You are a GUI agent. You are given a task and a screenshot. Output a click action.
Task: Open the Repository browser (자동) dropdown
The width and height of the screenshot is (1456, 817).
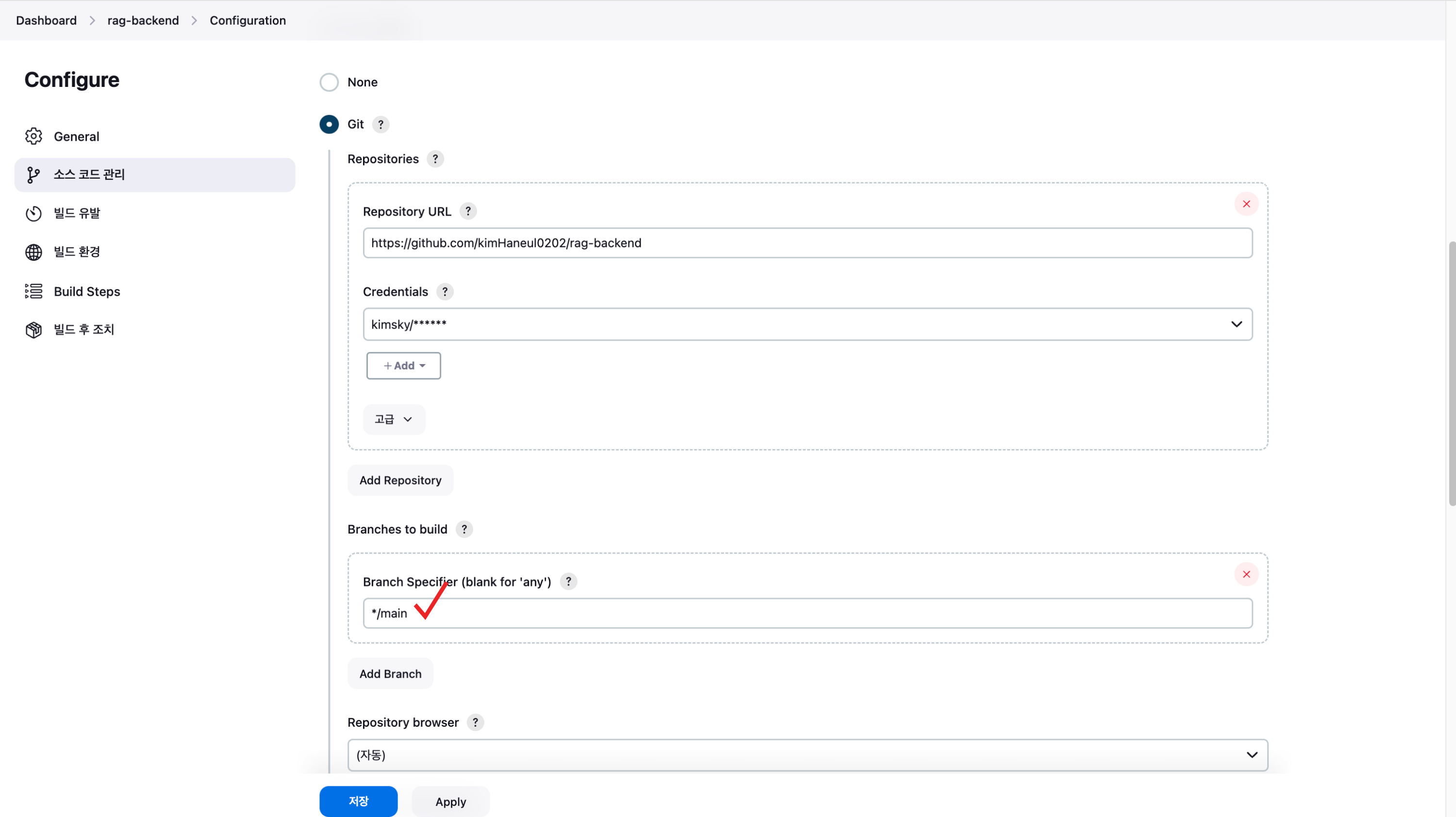(808, 755)
